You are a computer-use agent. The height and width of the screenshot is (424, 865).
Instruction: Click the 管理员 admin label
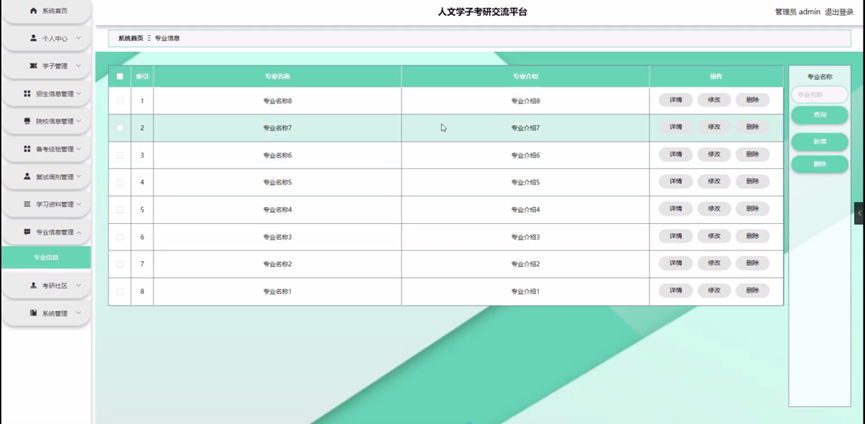[797, 12]
